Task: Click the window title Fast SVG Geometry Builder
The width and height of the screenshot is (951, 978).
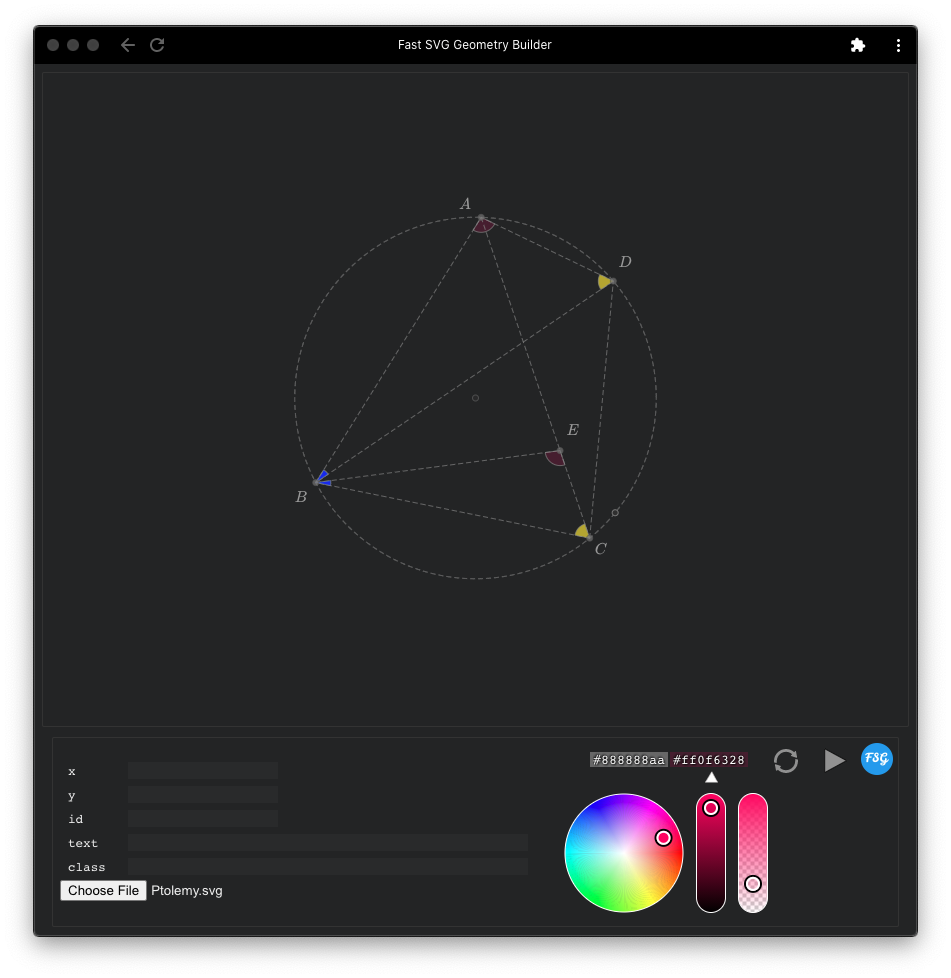Action: point(475,45)
